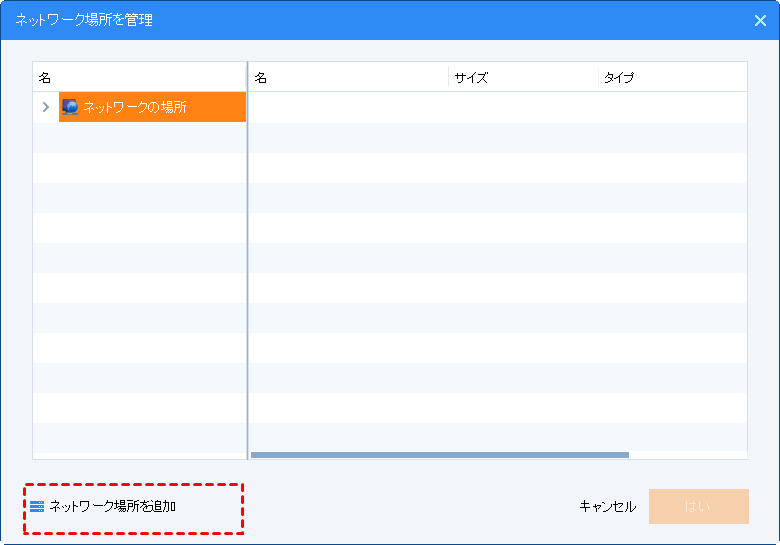Click the ネットワーク場所を追加 link

(112, 506)
